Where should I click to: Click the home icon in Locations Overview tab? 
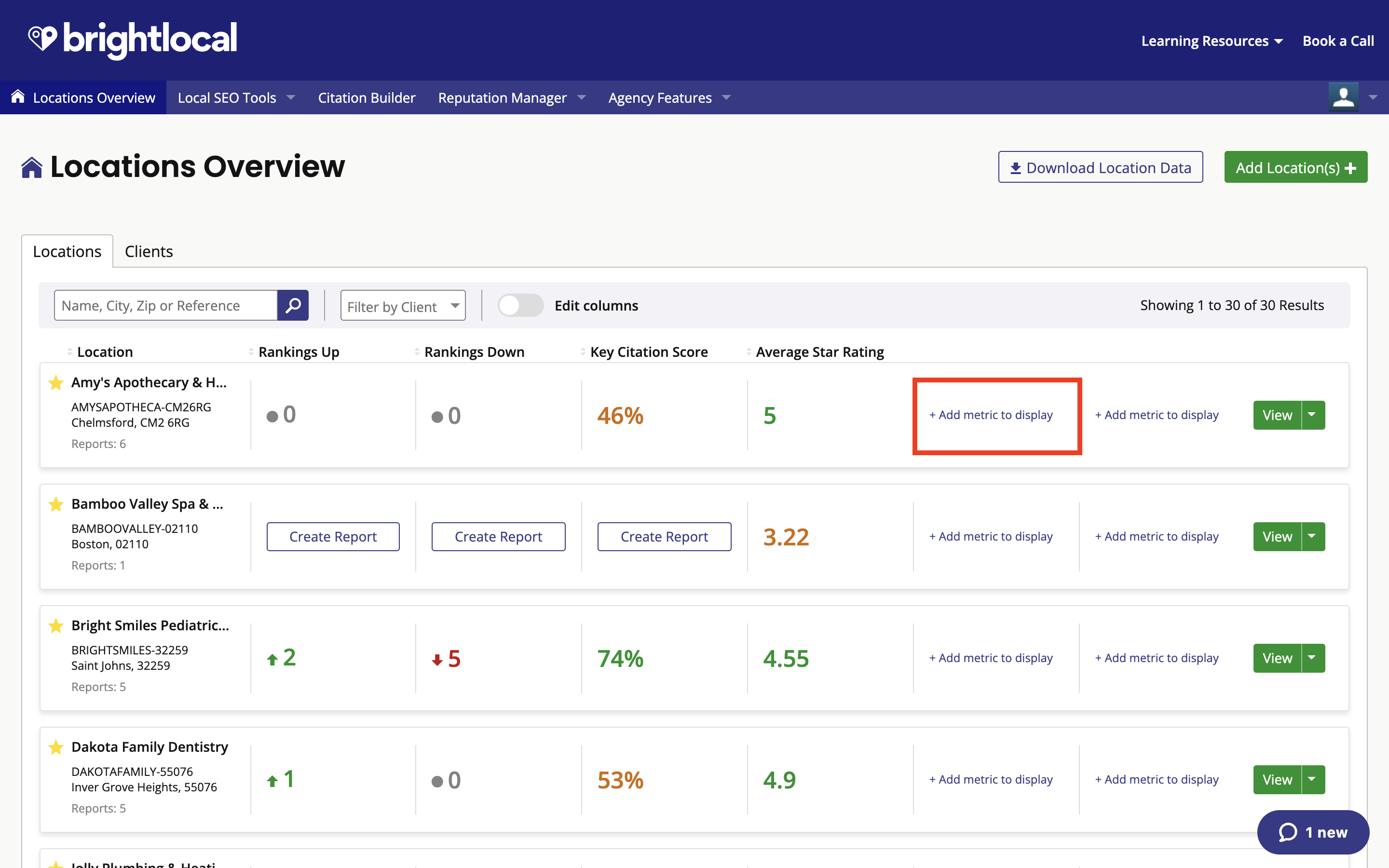click(x=18, y=96)
